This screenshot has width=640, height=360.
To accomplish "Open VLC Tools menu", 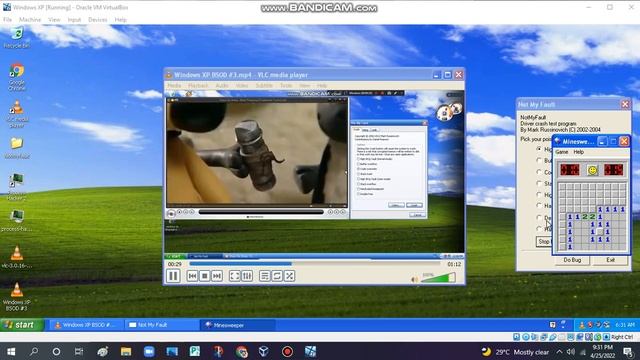I will click(x=286, y=86).
